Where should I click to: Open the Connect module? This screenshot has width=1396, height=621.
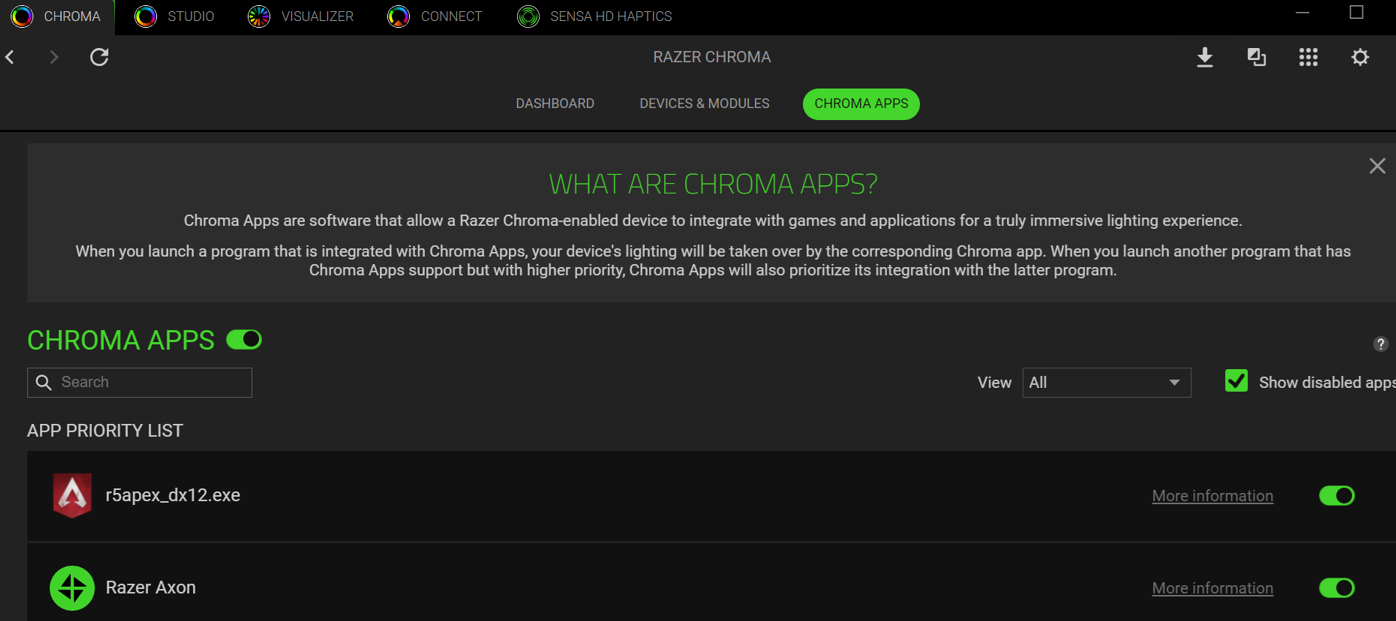tap(434, 16)
